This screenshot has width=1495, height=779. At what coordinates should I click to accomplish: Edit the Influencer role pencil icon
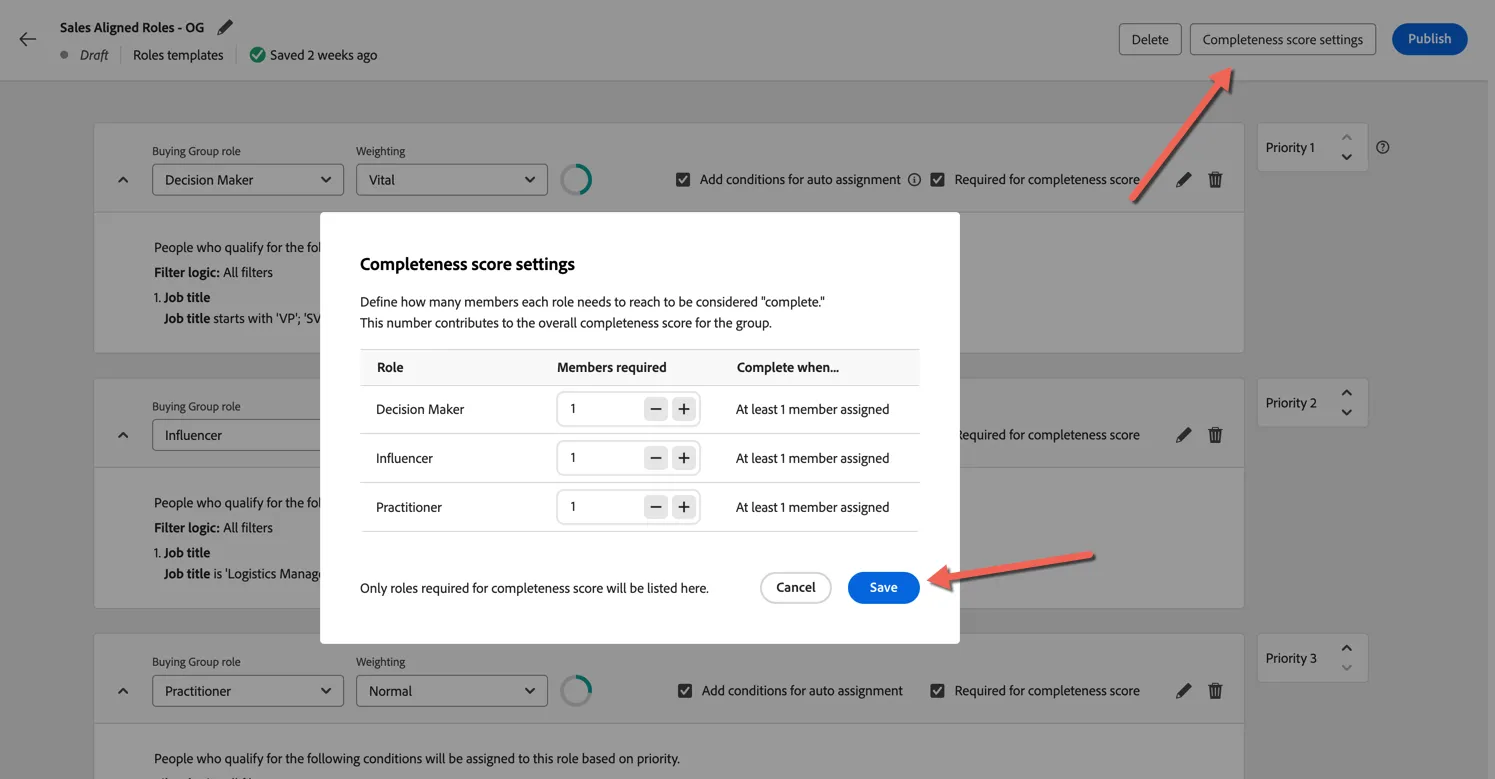(1184, 435)
